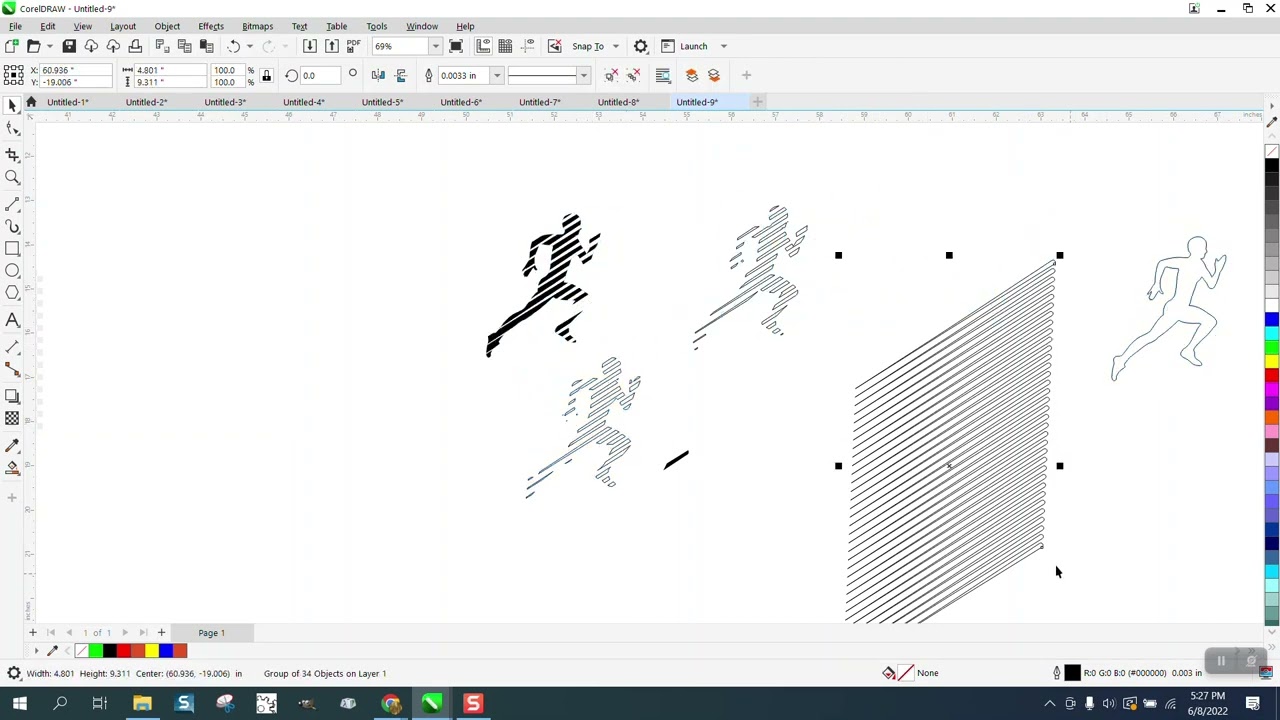Click the Save icon in toolbar
This screenshot has height=720, width=1280.
(69, 46)
